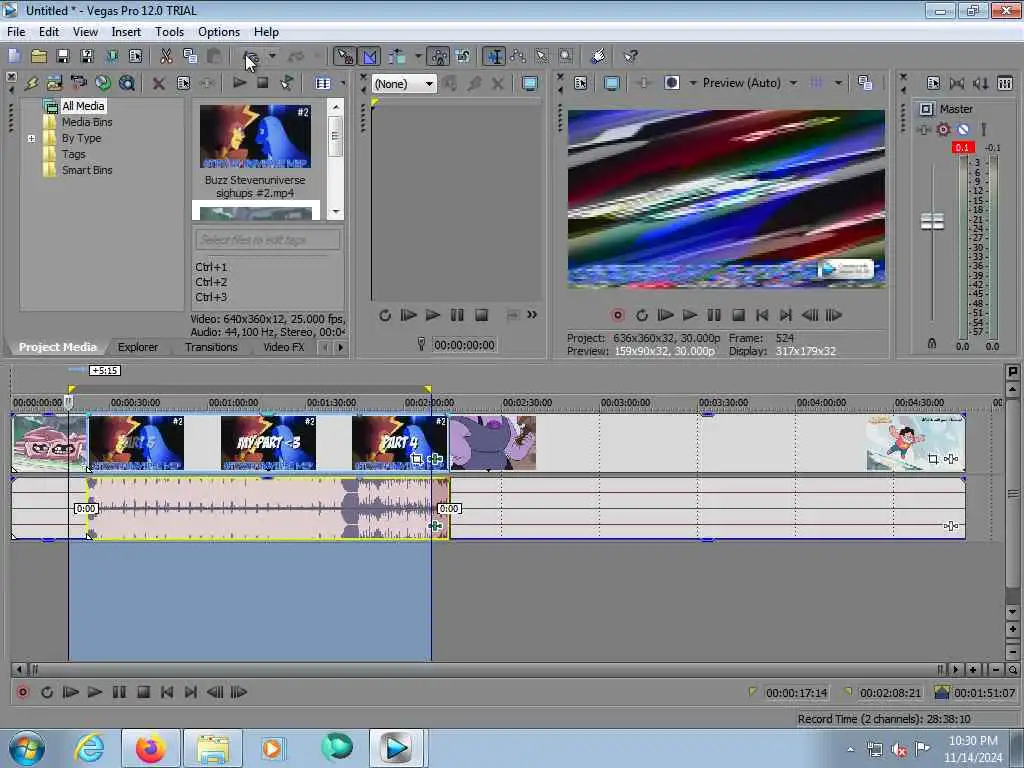Click the New project icon in the main toolbar

(x=14, y=57)
